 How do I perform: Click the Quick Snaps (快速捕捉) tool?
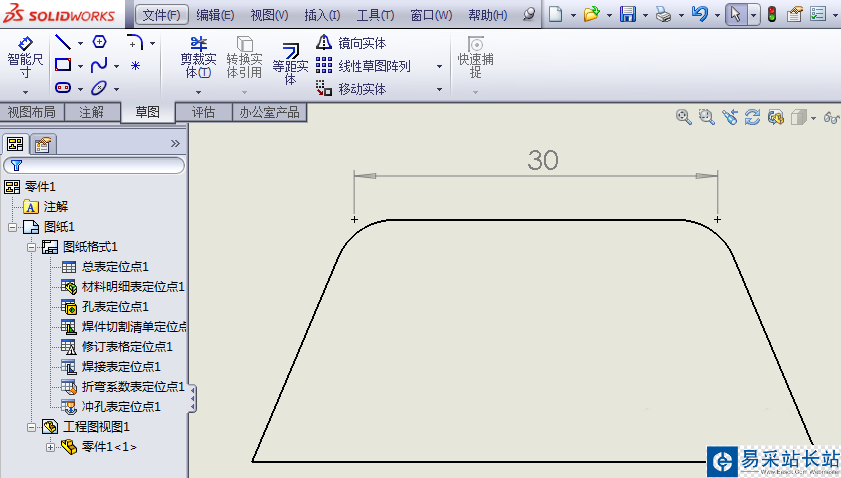[475, 58]
